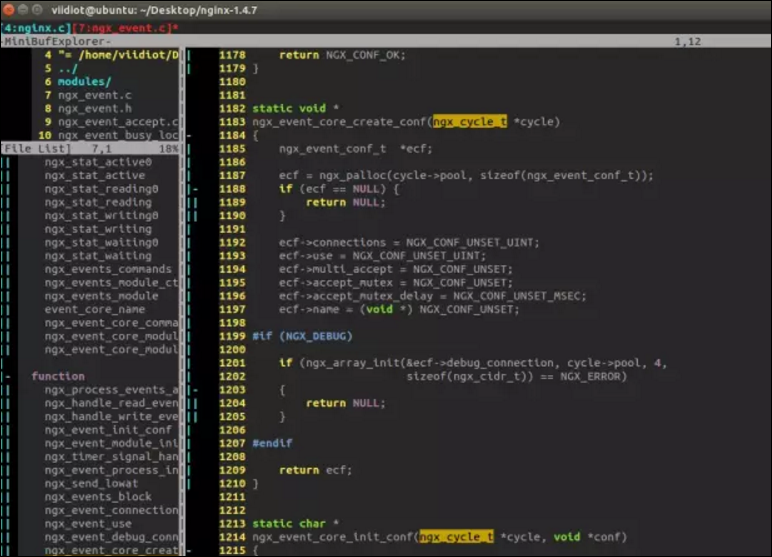772x557 pixels.
Task: Click the File List status bar
Action: (x=91, y=148)
